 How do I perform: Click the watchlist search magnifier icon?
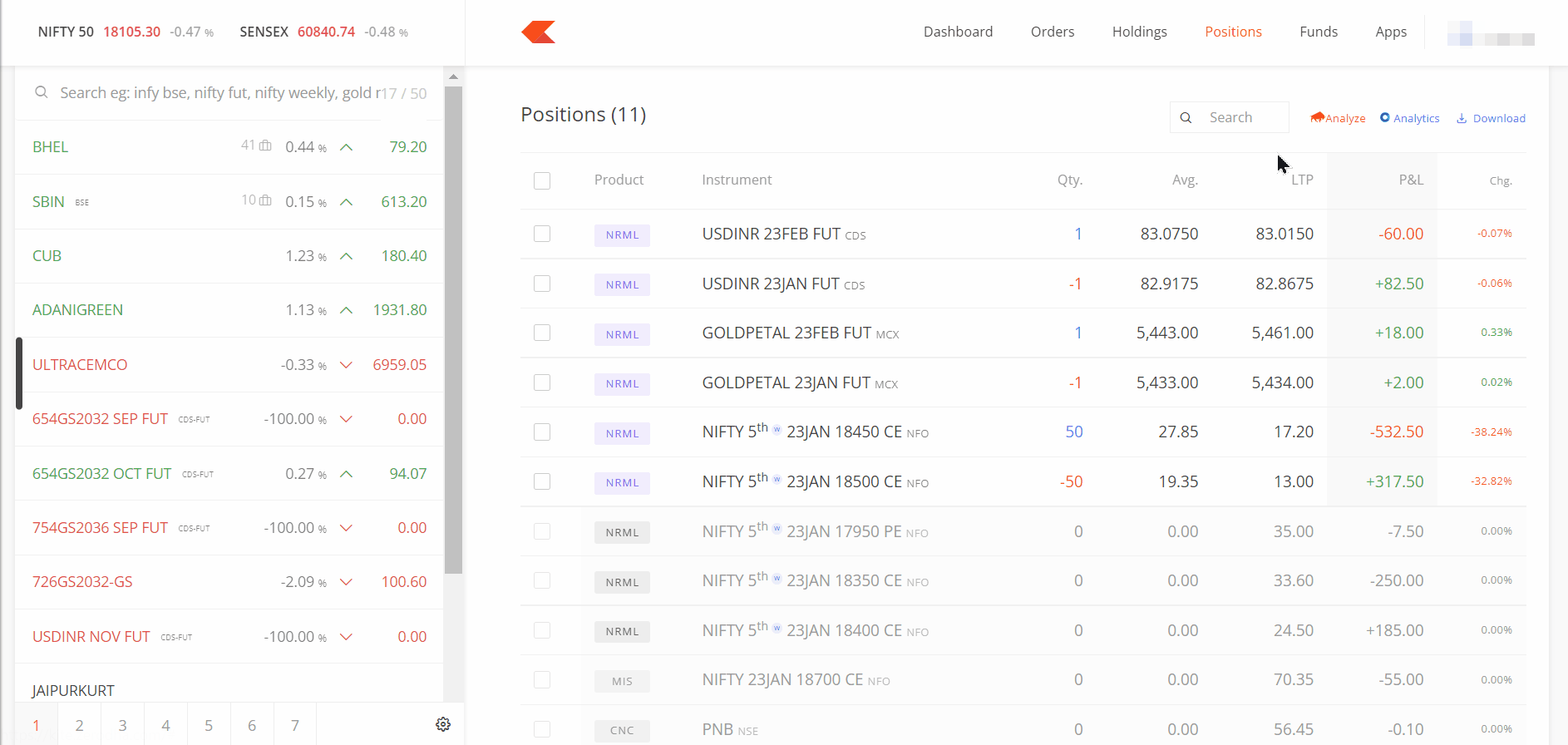point(41,92)
